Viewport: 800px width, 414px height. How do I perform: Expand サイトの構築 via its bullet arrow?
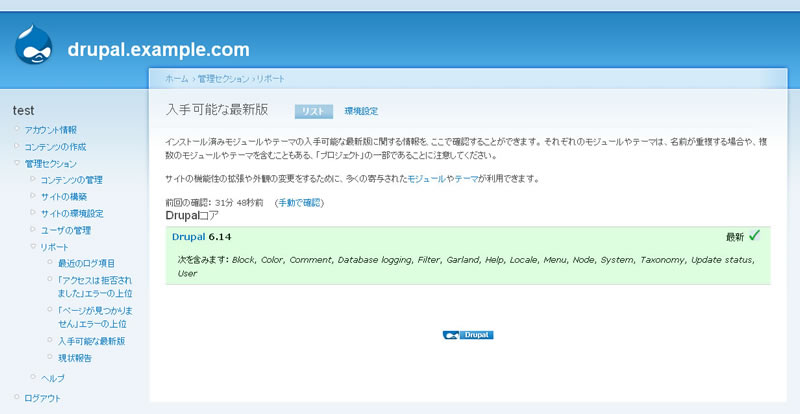pos(33,196)
